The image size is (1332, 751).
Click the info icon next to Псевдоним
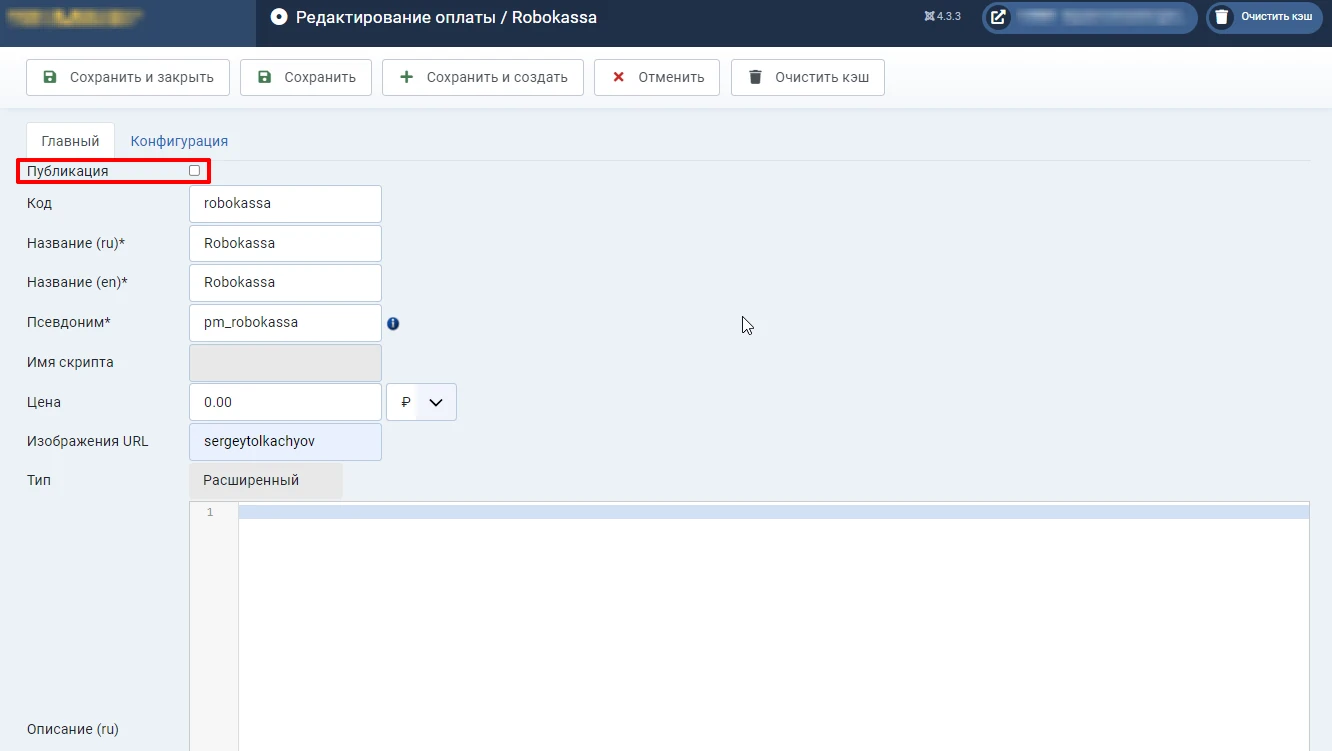pyautogui.click(x=393, y=323)
